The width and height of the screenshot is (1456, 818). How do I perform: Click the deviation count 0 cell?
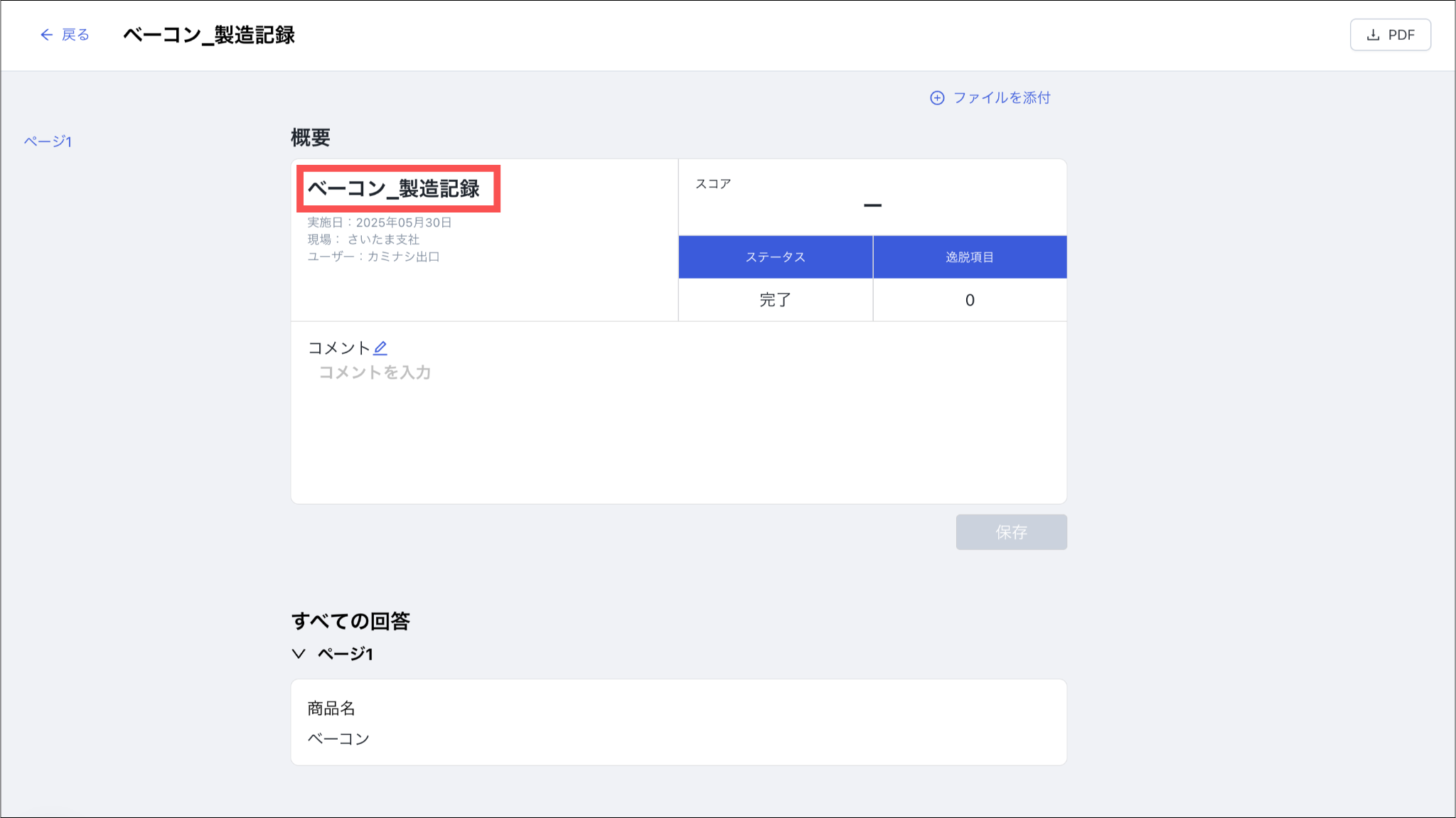point(970,300)
